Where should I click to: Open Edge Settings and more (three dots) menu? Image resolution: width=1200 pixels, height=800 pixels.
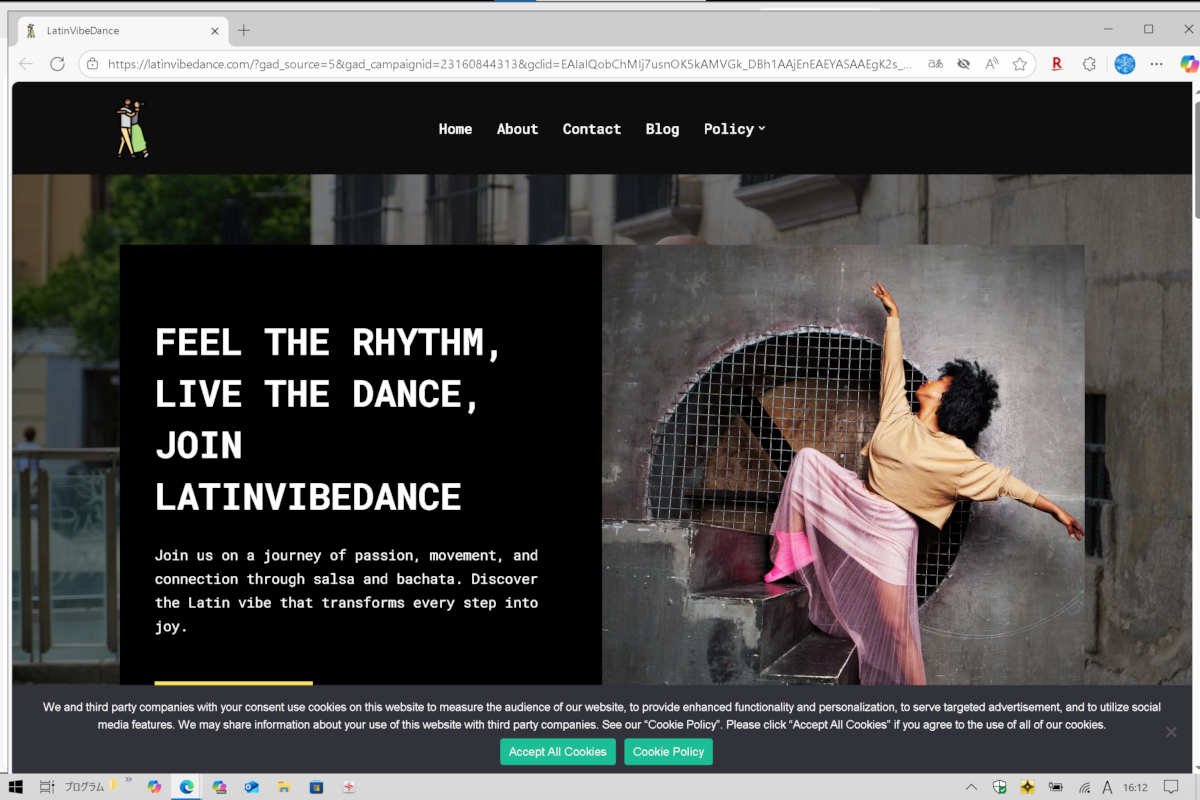pos(1156,64)
